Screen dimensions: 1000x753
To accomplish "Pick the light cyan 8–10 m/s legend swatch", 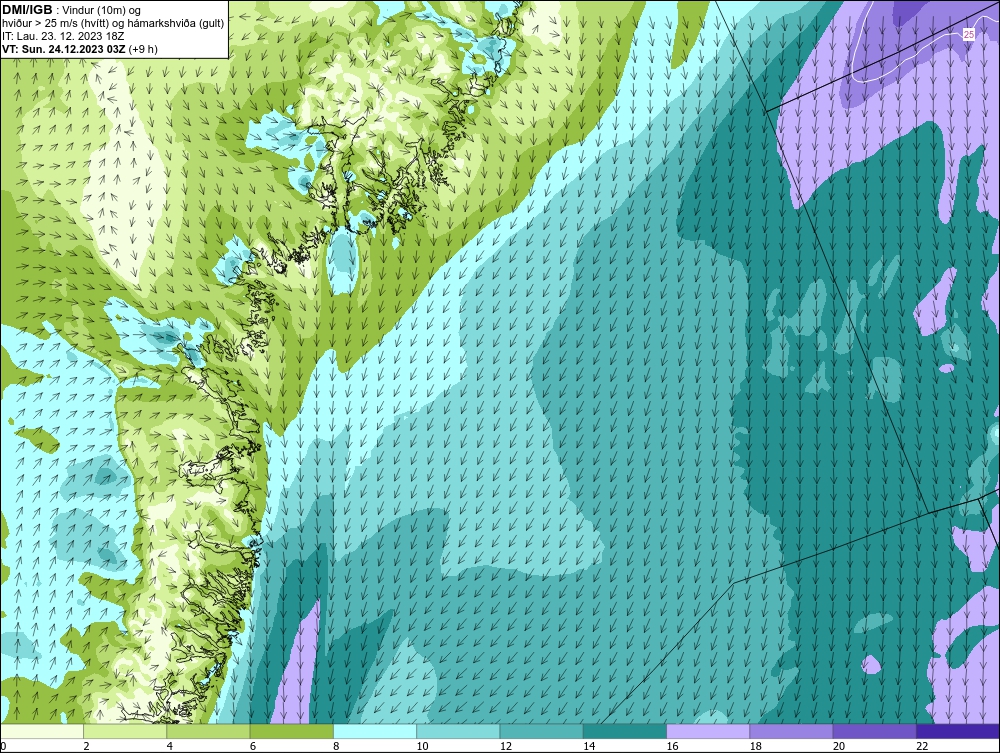I will tap(375, 731).
